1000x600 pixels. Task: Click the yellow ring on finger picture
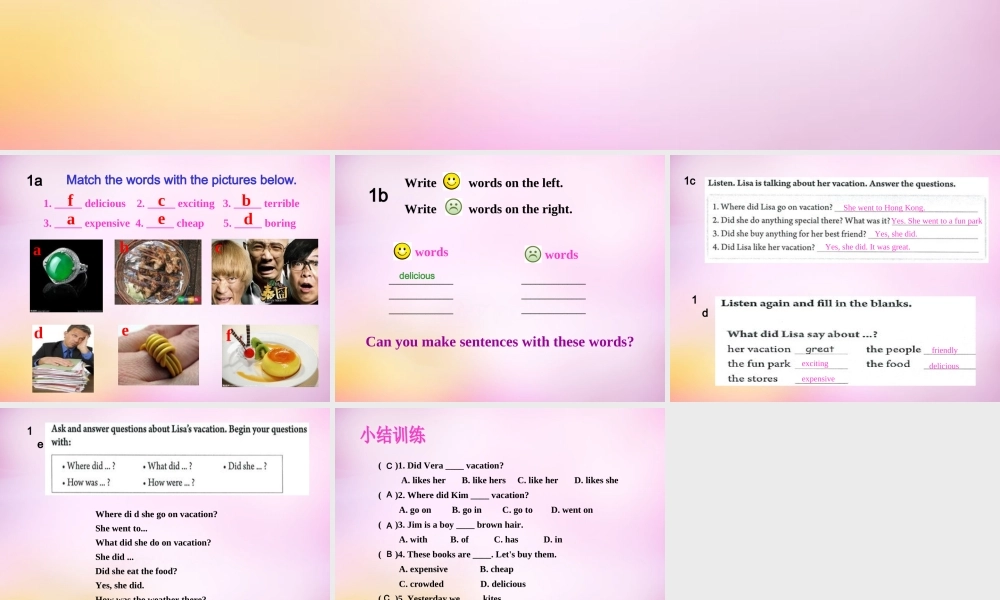(158, 354)
